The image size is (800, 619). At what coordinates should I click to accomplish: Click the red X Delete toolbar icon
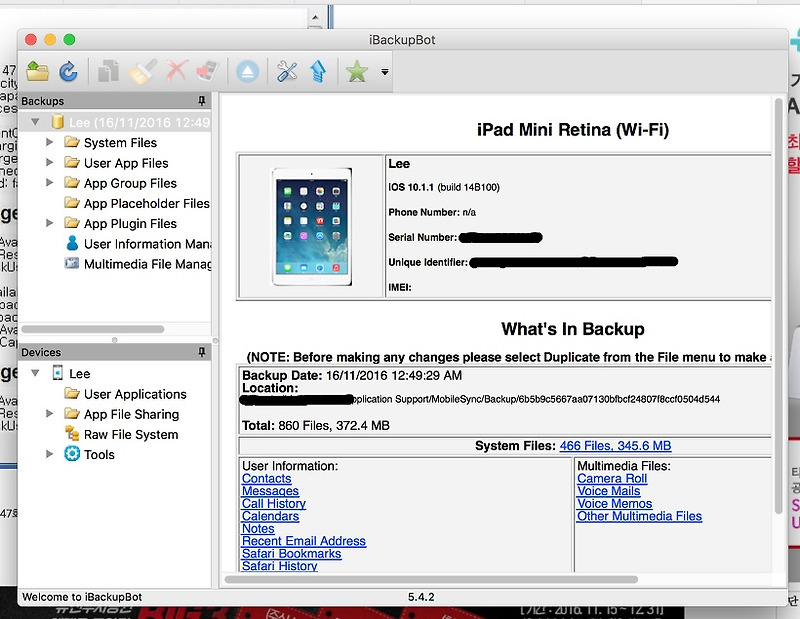[x=177, y=71]
